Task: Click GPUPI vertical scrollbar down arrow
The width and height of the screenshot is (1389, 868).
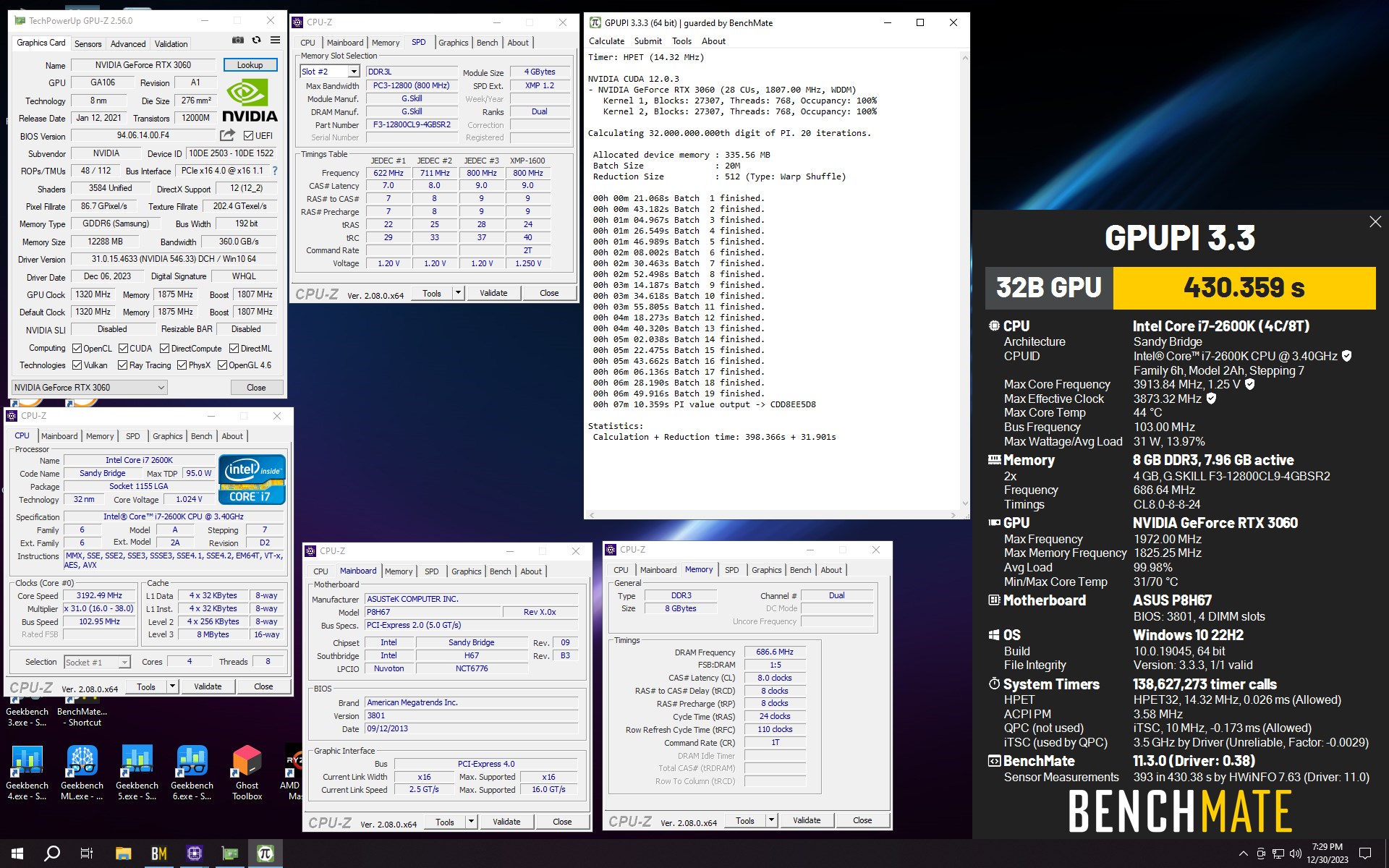Action: click(964, 503)
